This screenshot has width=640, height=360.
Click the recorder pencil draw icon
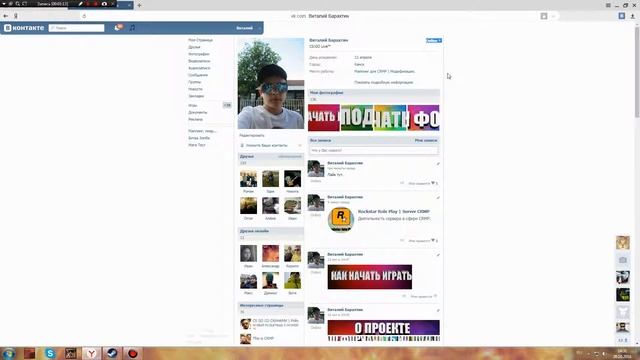(x=80, y=4)
